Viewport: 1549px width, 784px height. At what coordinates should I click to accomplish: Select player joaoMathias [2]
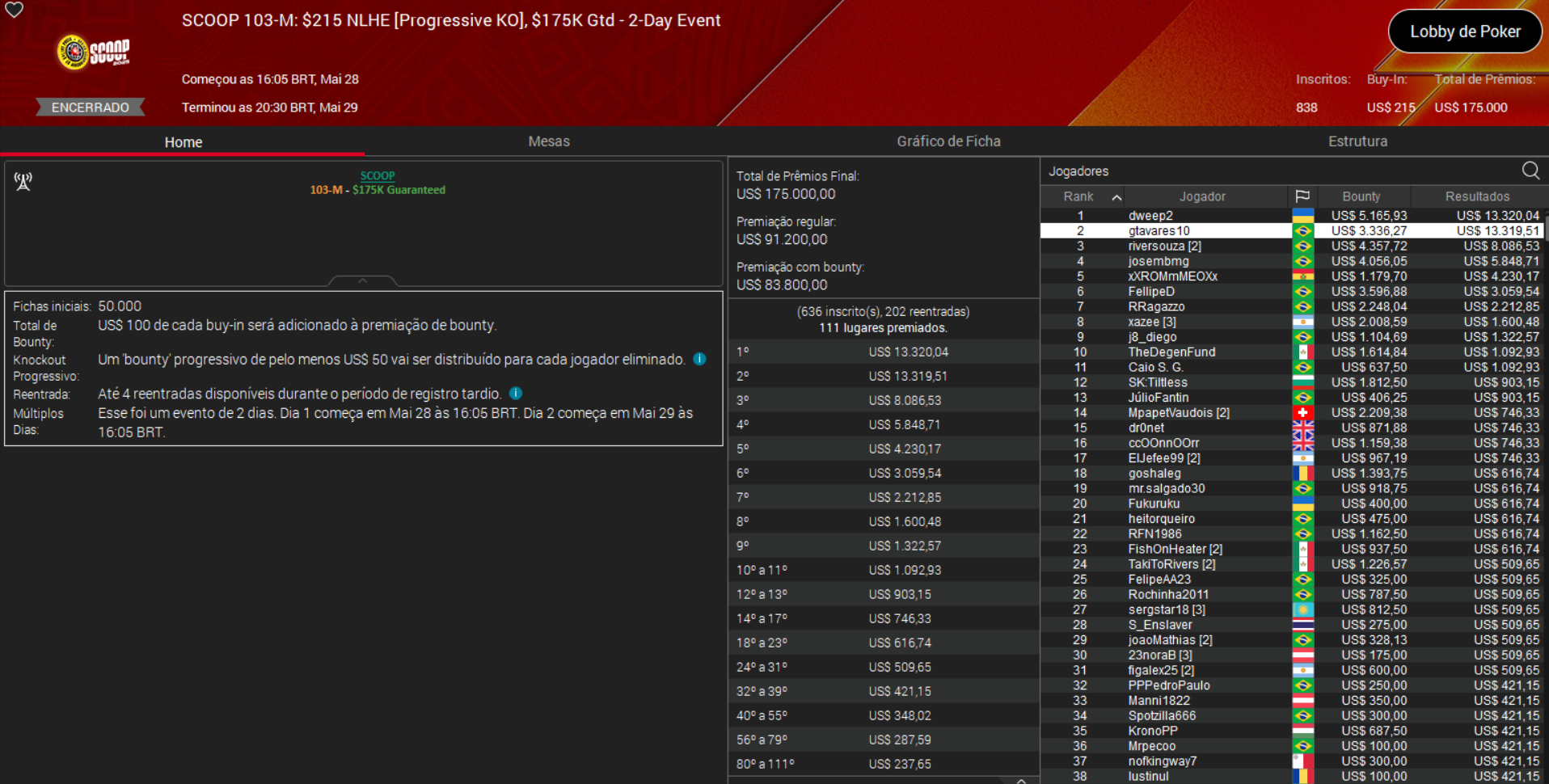[1293, 640]
